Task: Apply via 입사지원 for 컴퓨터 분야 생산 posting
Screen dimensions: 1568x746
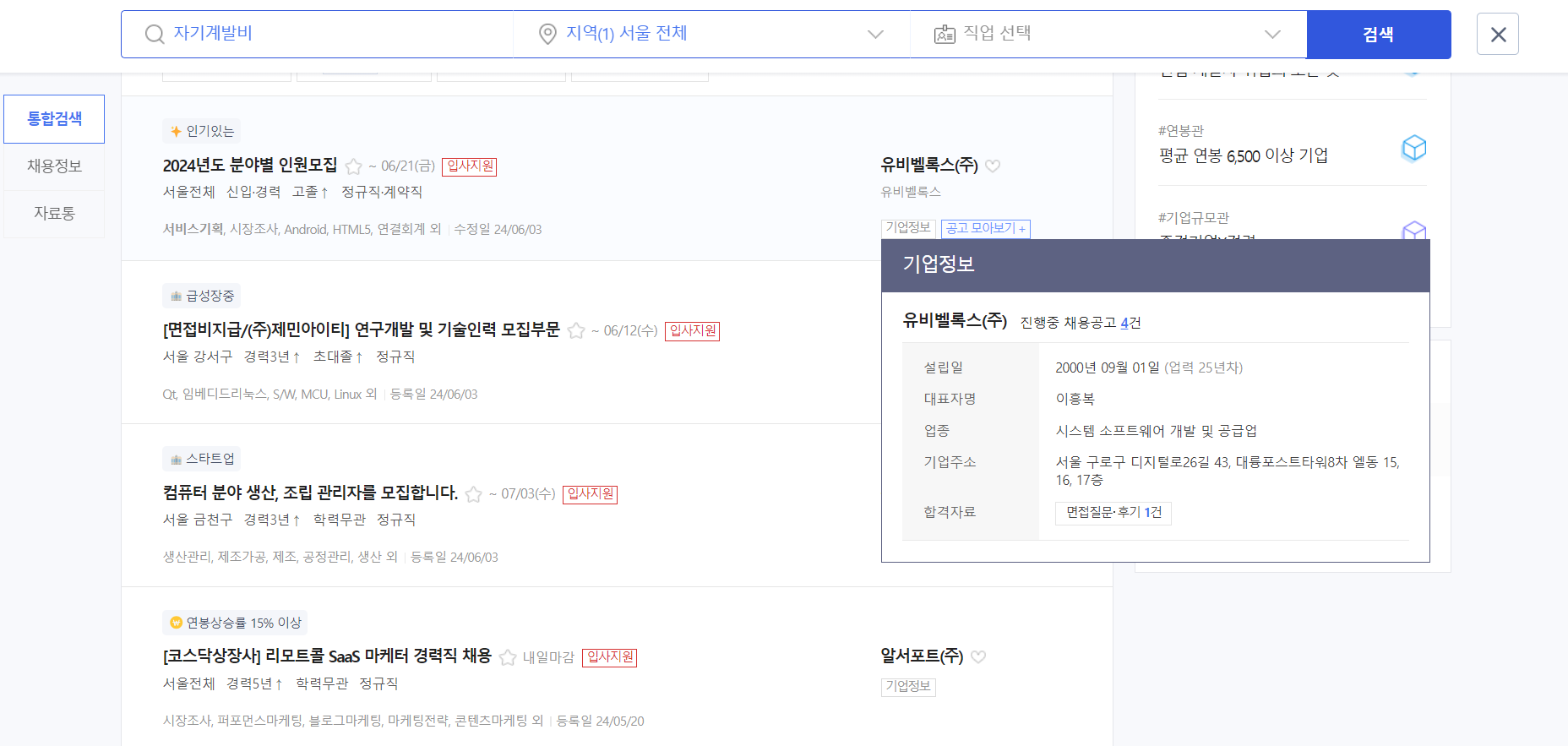Action: click(590, 494)
